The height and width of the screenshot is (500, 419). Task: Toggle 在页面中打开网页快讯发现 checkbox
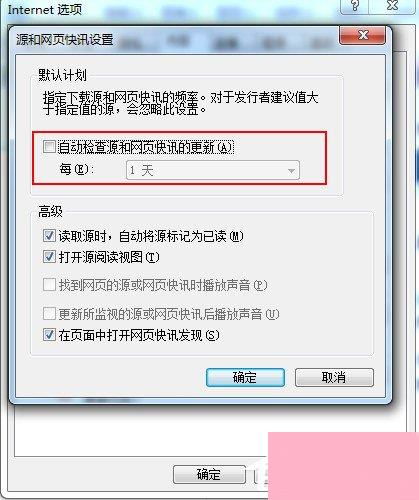click(x=49, y=334)
